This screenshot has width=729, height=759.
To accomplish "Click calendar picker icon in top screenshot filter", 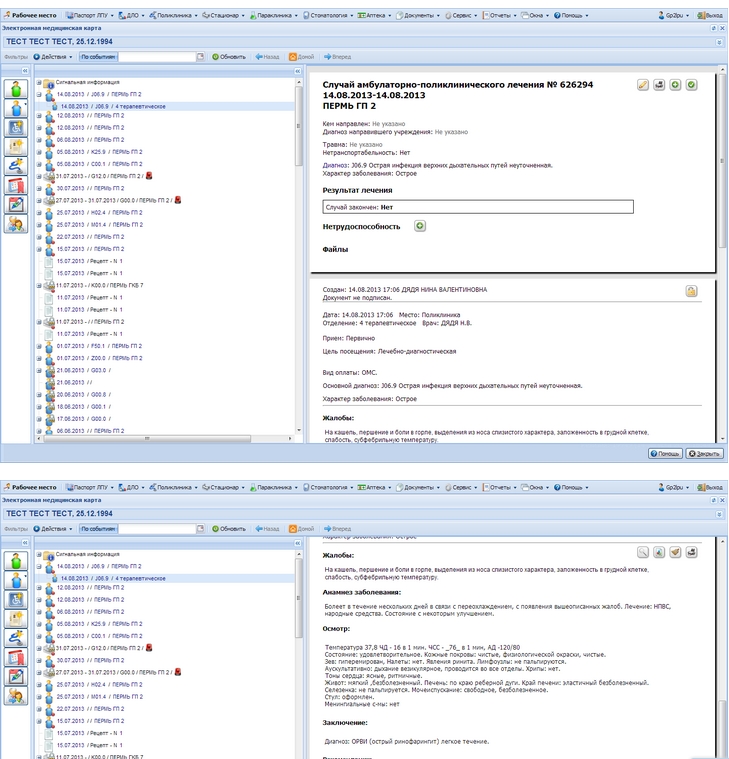I will point(200,57).
